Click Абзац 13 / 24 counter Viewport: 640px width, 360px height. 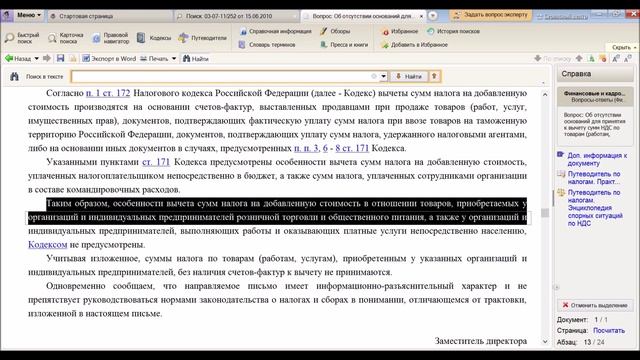[581, 342]
